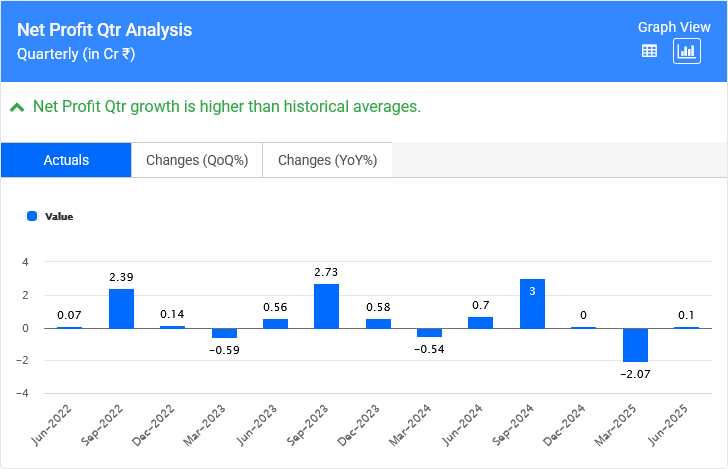Click the Graph View label
This screenshot has height=469, width=728.
tap(674, 28)
